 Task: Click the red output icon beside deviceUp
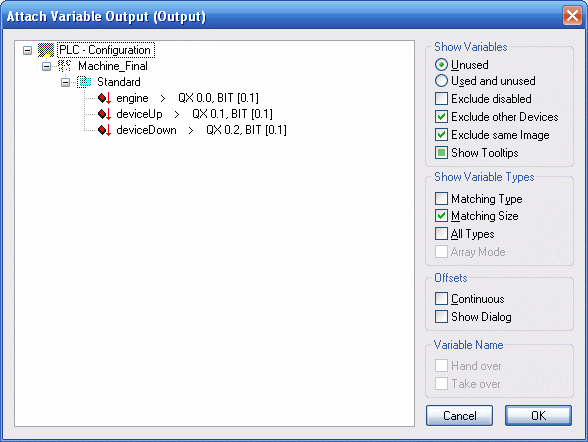coord(104,114)
